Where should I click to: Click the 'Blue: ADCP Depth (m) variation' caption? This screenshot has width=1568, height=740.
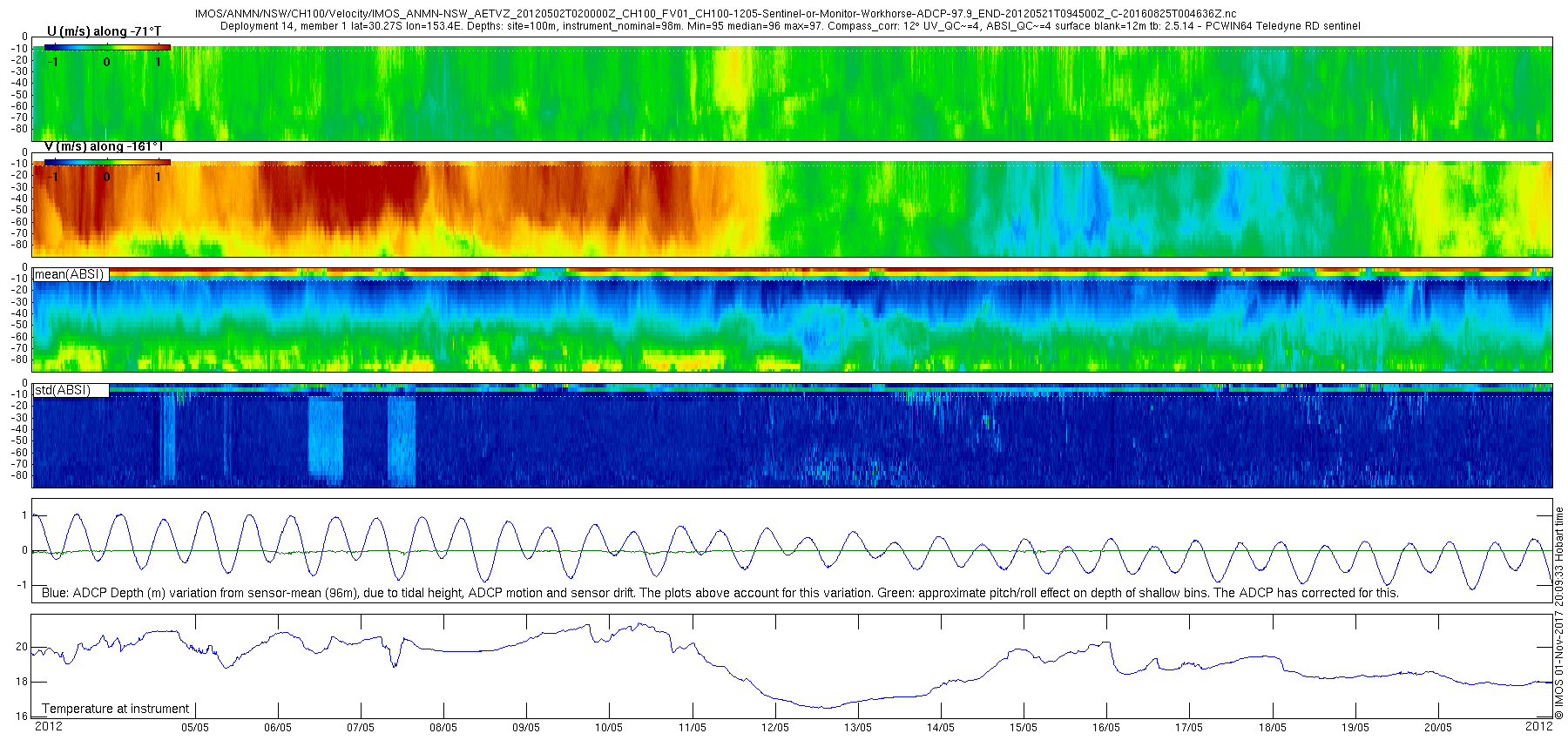pos(720,593)
